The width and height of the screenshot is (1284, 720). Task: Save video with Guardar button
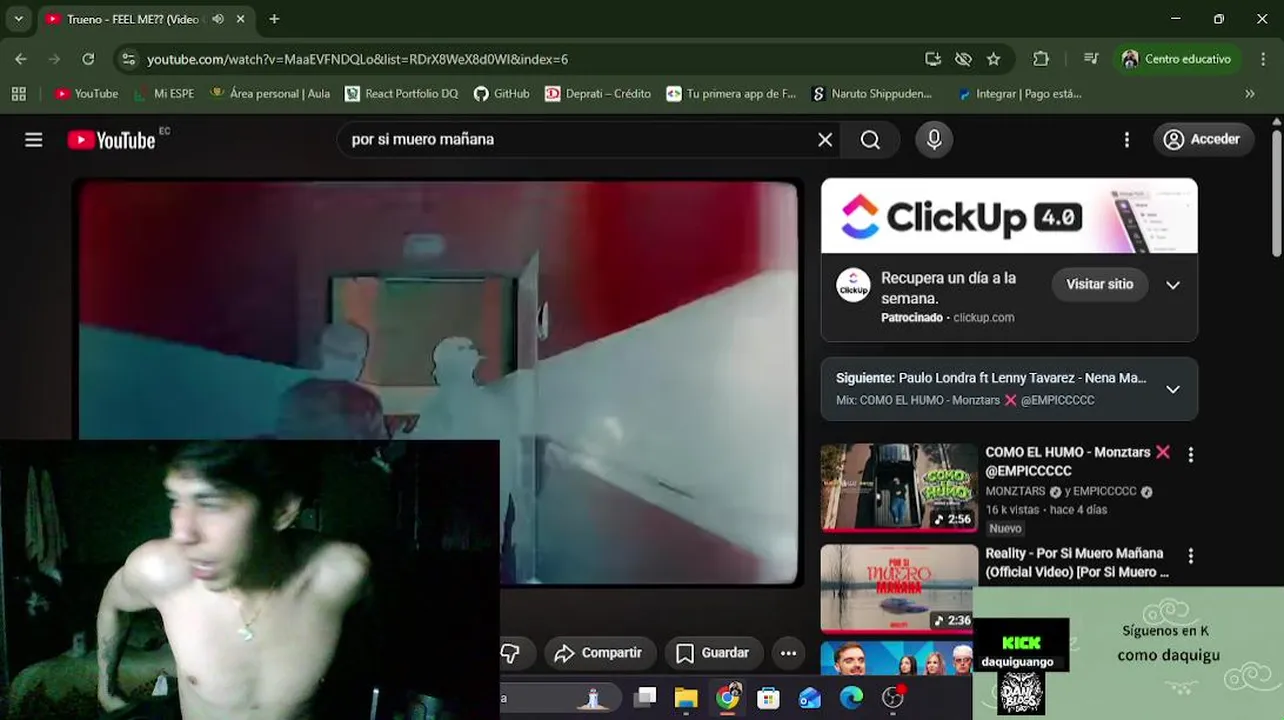tap(713, 653)
